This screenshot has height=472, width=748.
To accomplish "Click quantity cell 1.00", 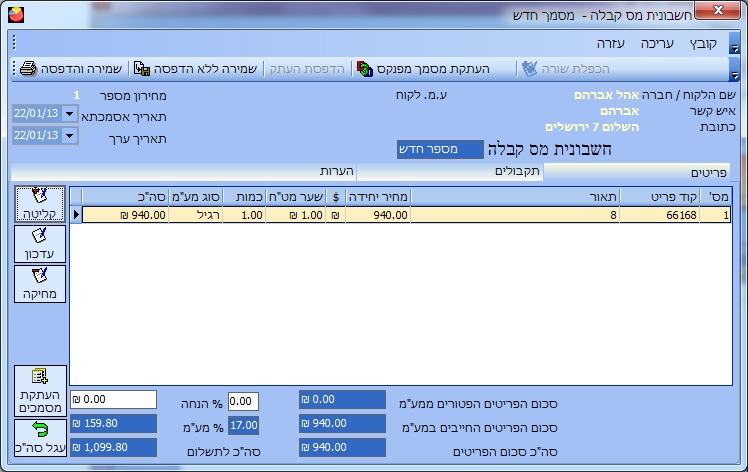I will (244, 215).
